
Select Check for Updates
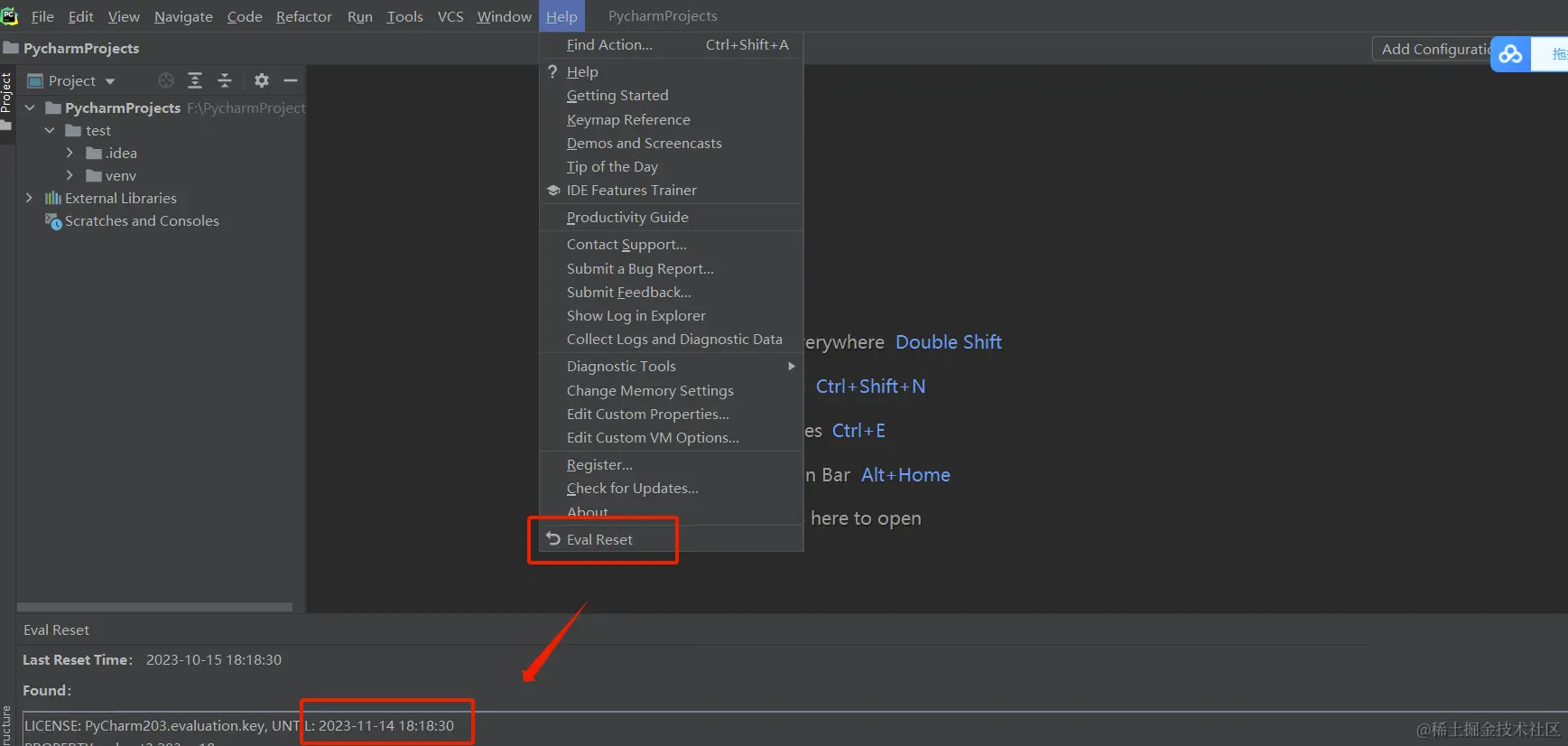(671, 488)
